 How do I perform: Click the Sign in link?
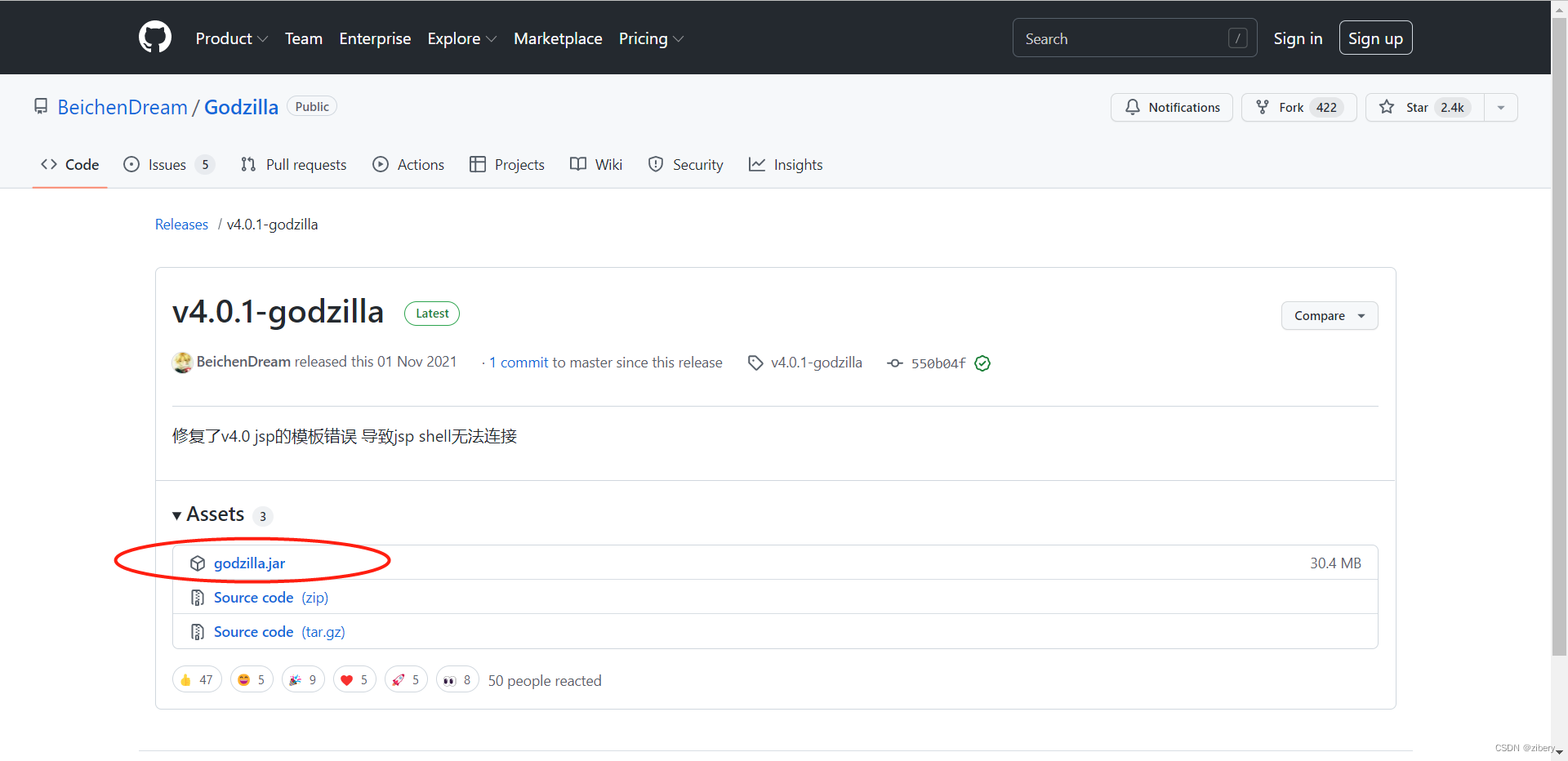point(1298,38)
